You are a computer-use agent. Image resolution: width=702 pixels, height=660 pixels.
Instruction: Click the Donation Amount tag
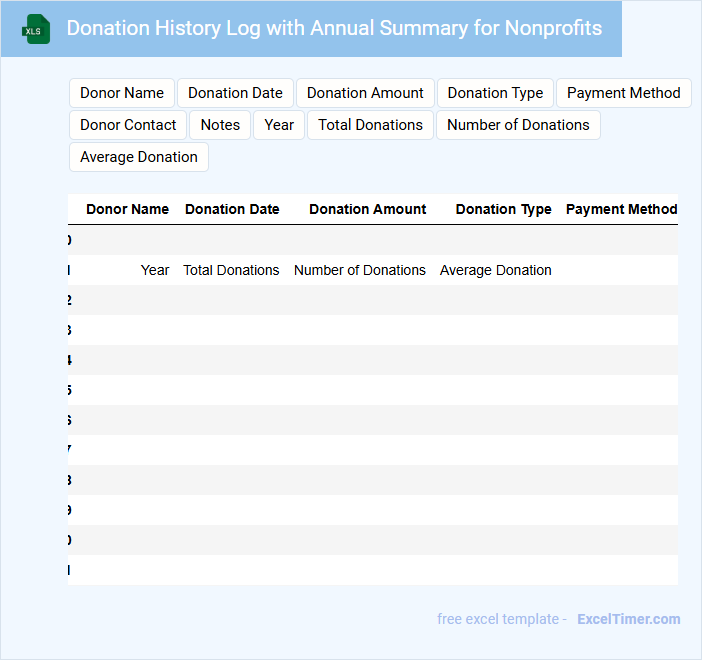(x=365, y=93)
